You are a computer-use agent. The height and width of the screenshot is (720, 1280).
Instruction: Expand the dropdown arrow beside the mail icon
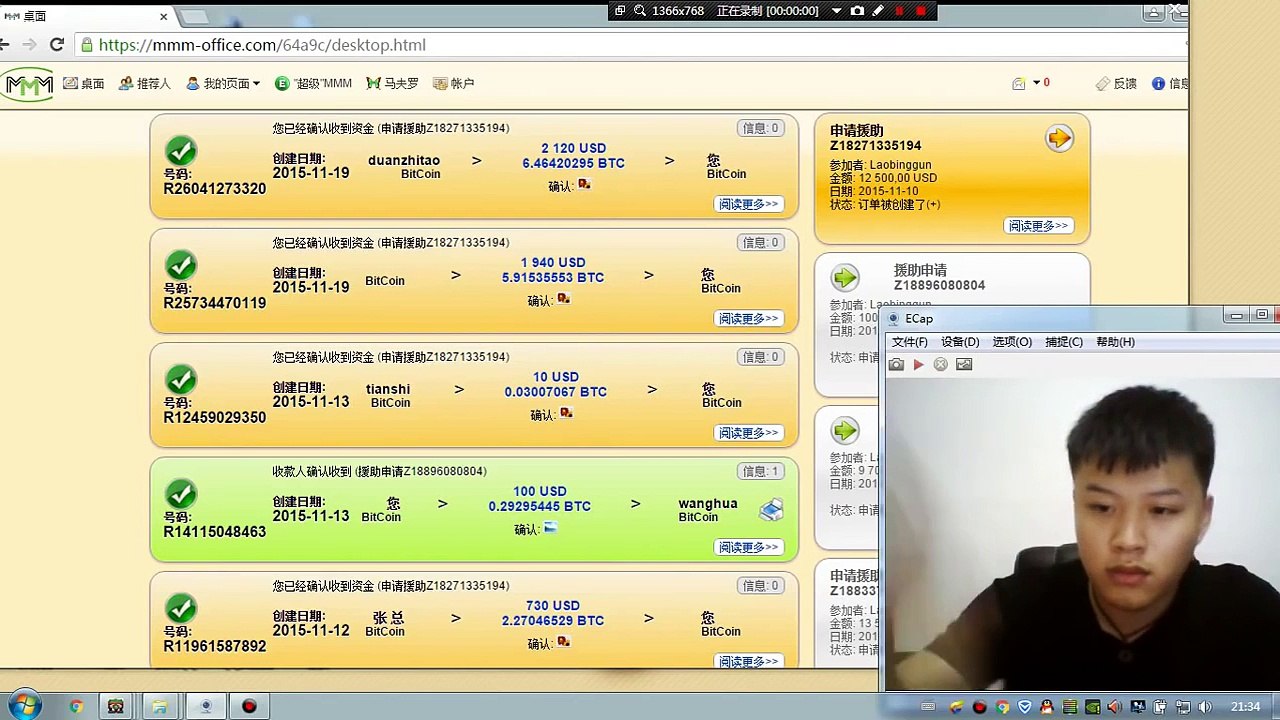pyautogui.click(x=1036, y=83)
